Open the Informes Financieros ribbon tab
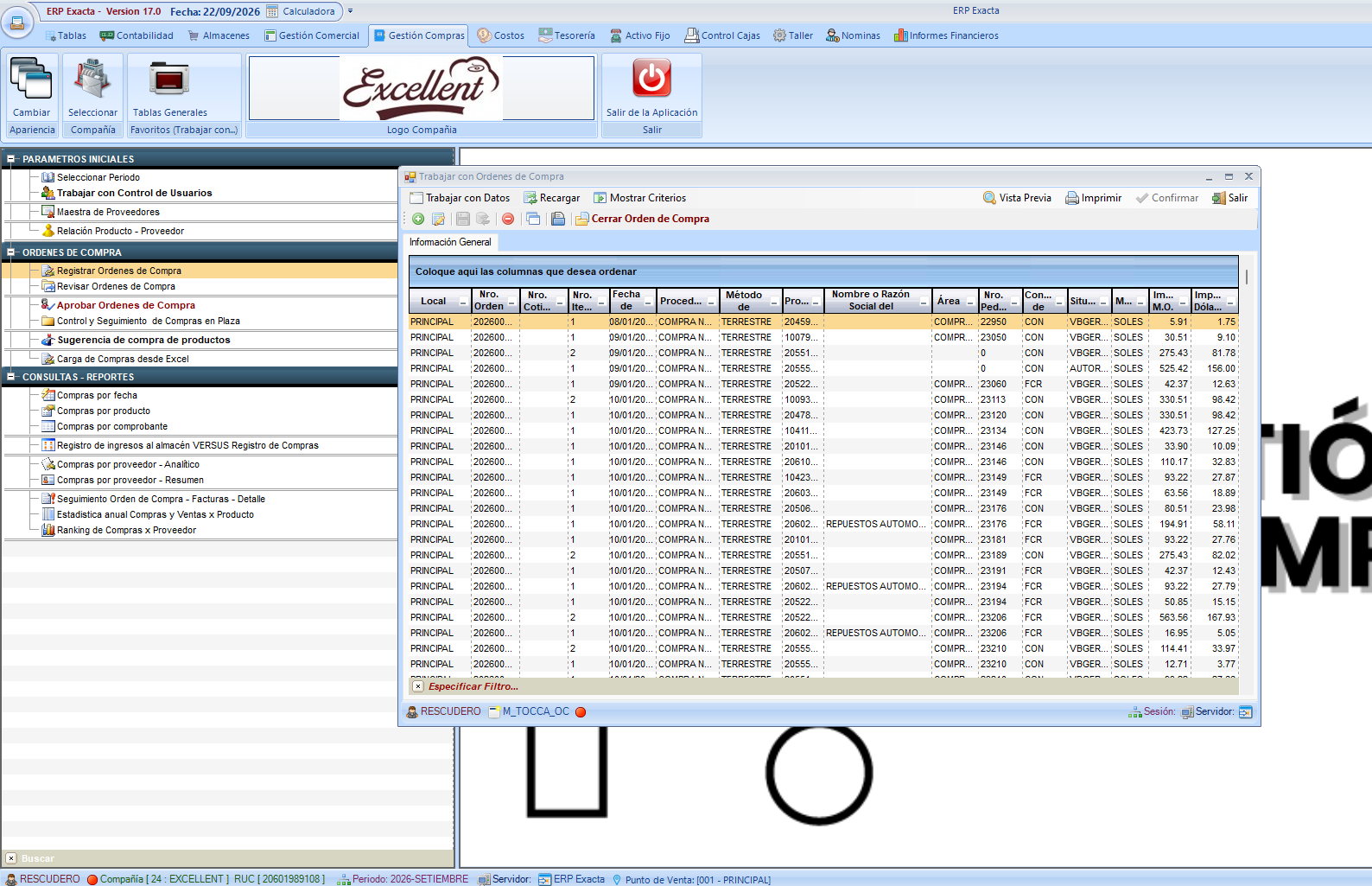1372x886 pixels. click(946, 35)
